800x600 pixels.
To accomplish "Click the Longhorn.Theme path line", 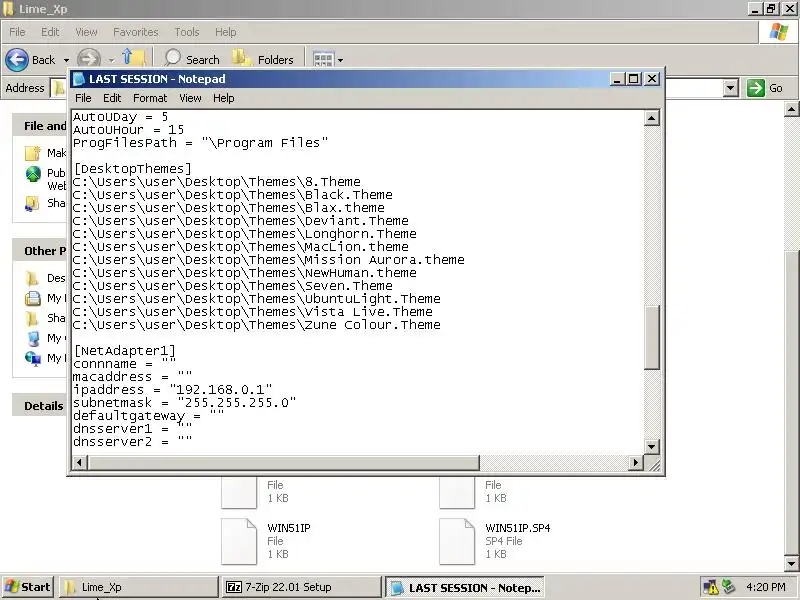I will point(244,234).
